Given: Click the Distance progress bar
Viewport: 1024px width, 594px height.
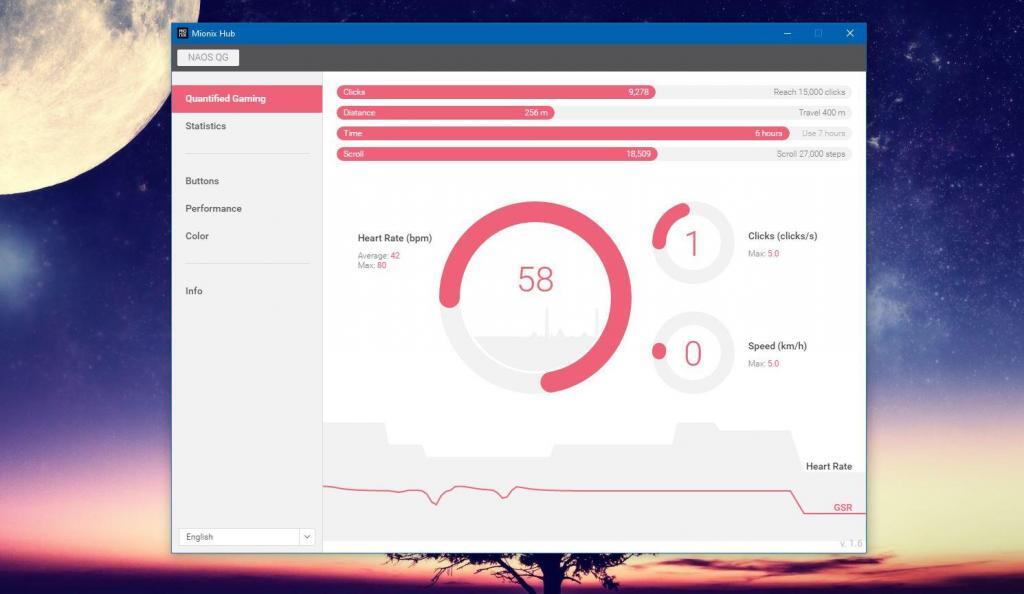Looking at the screenshot, I should [445, 113].
